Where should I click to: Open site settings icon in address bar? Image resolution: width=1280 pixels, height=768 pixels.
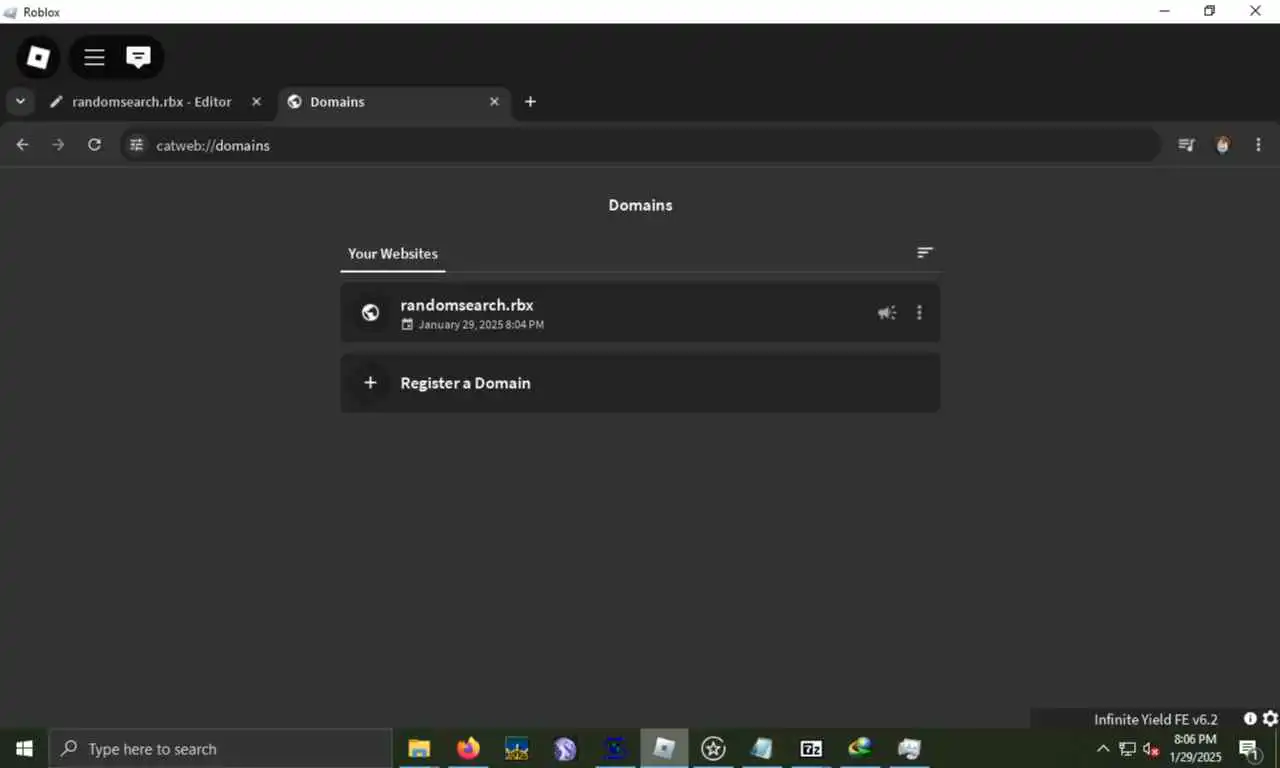[x=137, y=145]
